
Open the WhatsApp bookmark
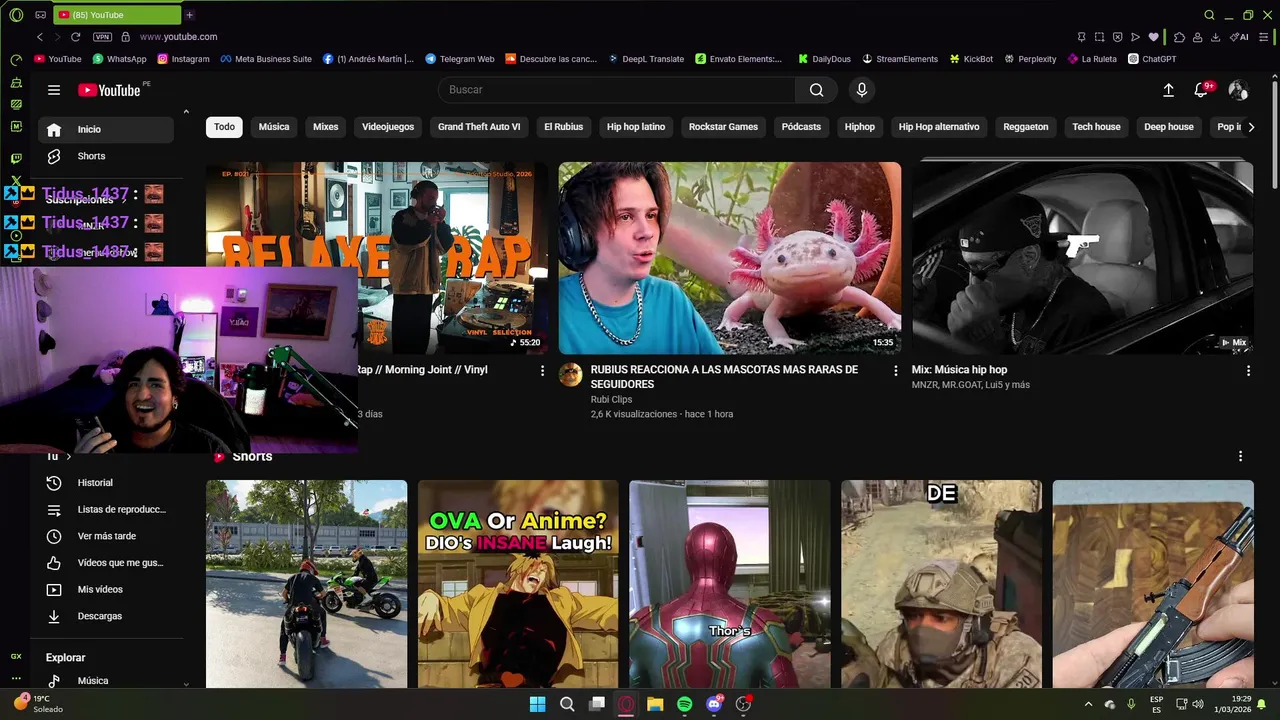pyautogui.click(x=119, y=59)
